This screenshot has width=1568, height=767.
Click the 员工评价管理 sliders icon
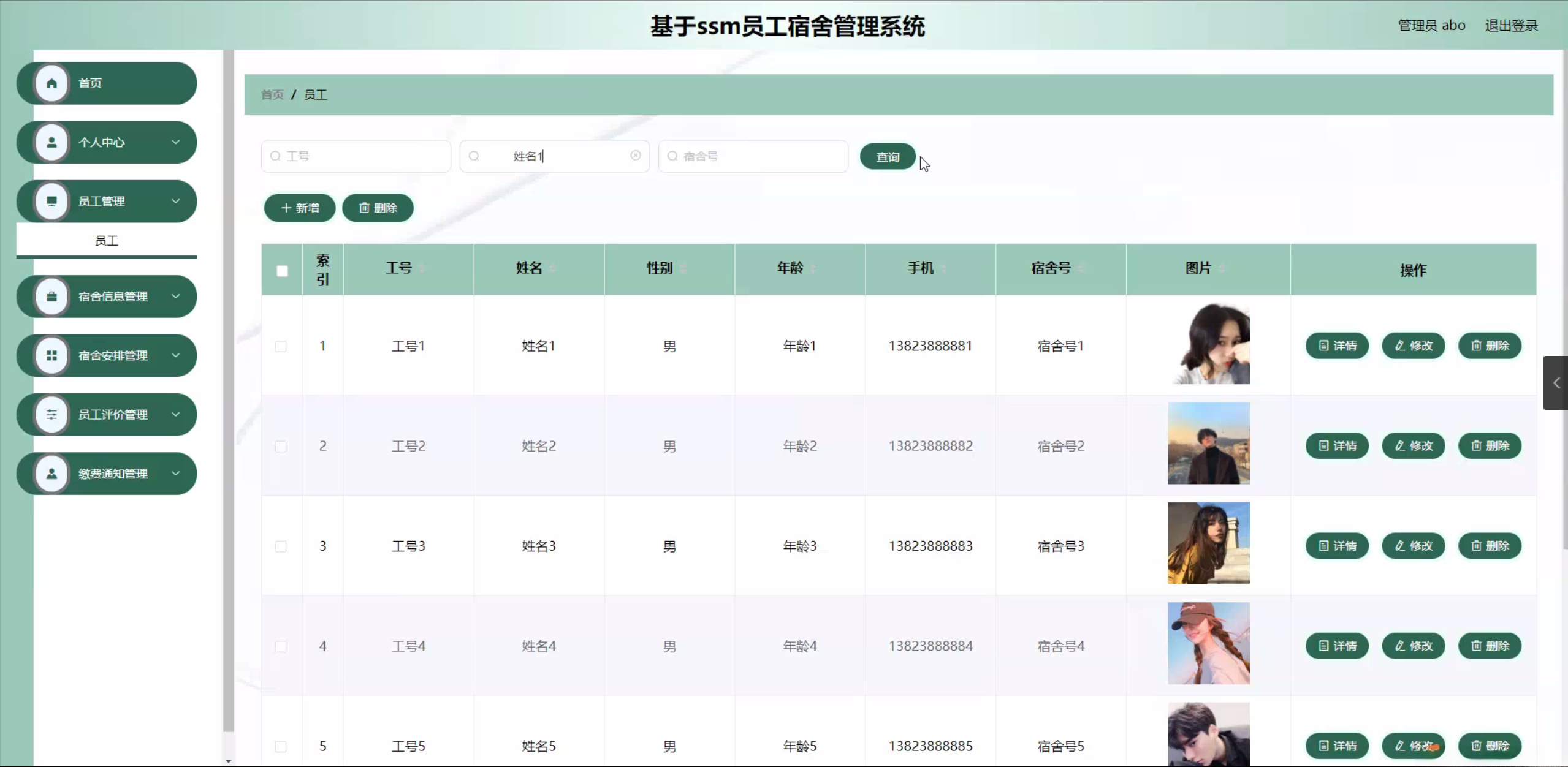click(x=52, y=415)
